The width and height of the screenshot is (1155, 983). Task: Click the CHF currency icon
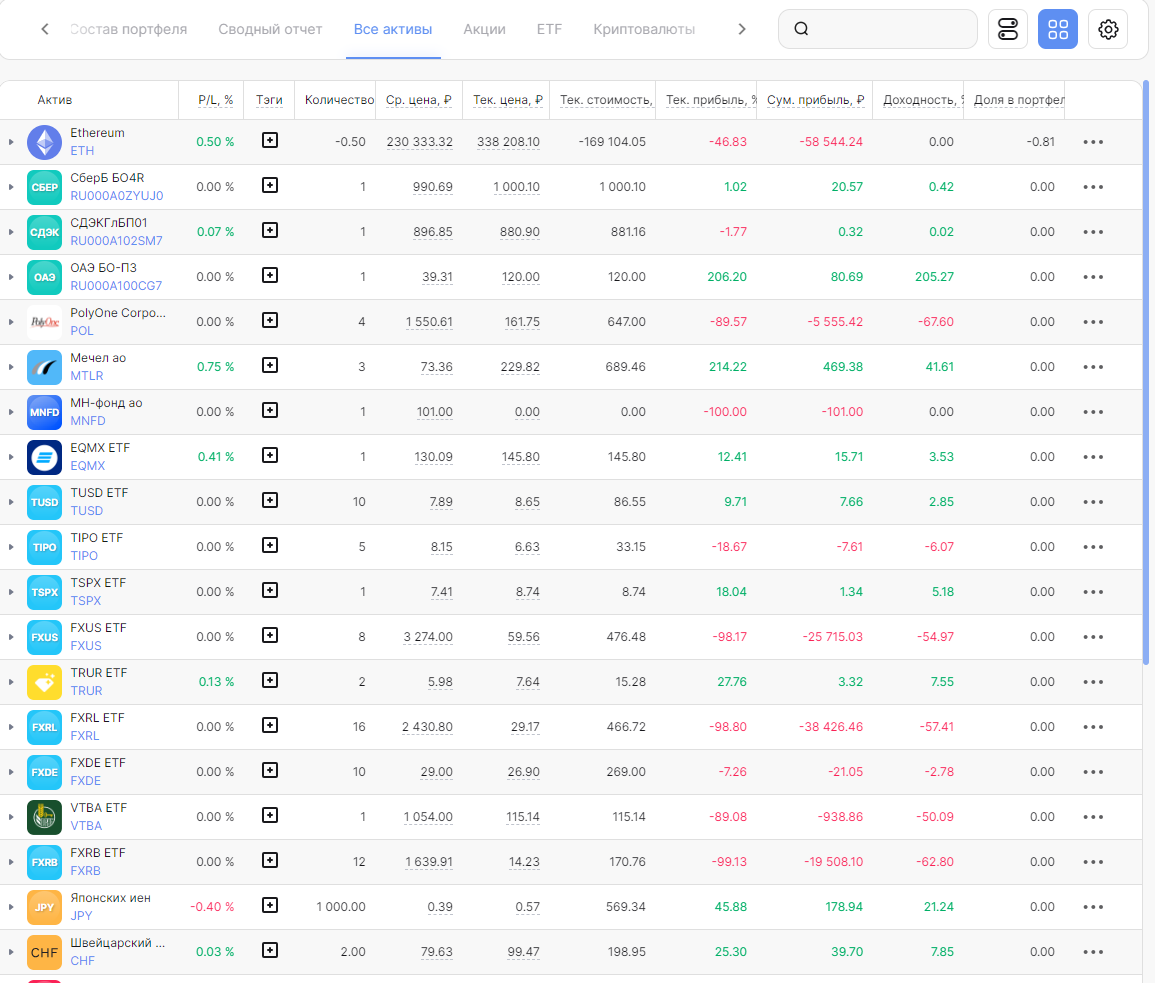(x=44, y=951)
